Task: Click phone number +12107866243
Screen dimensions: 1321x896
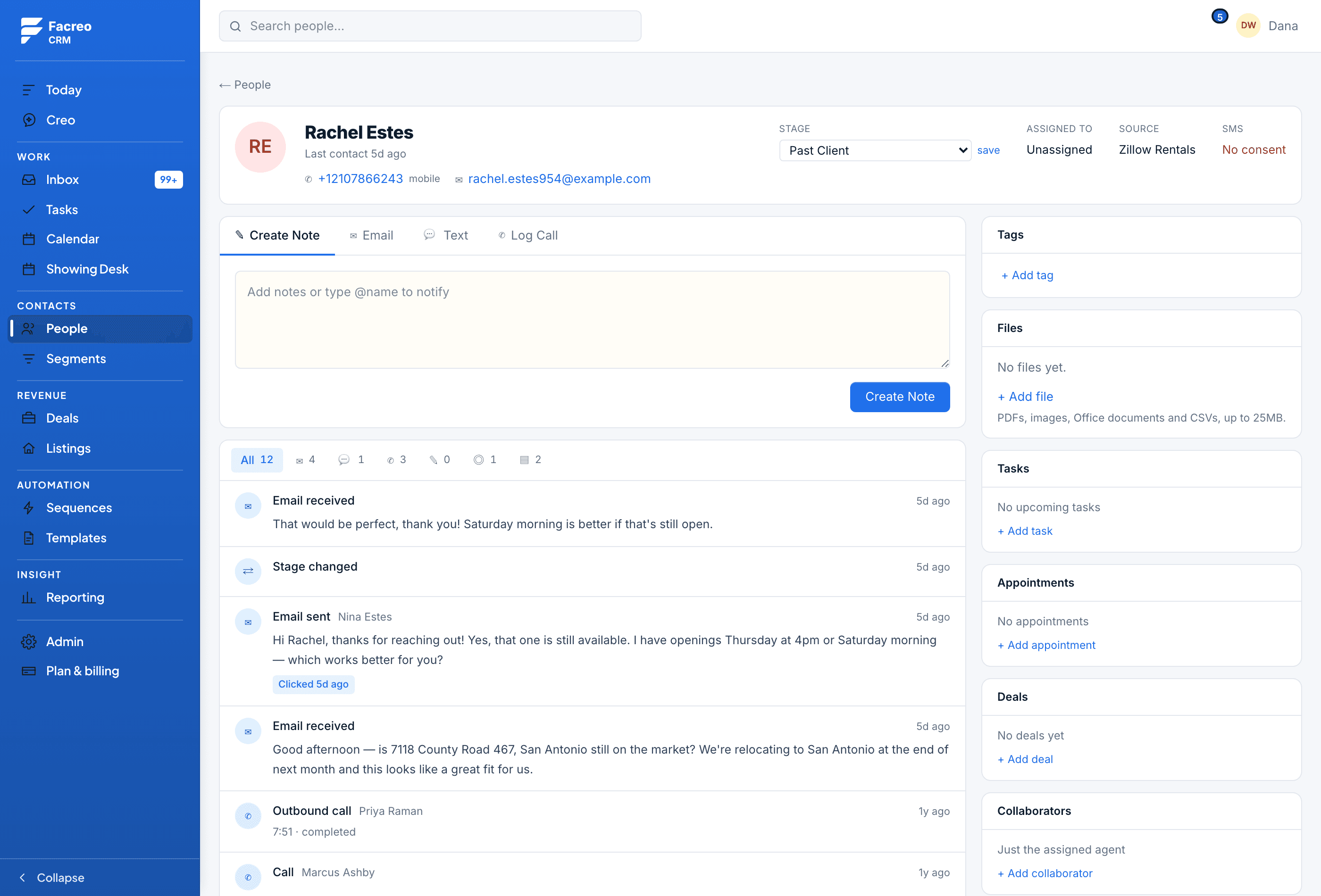Action: coord(360,179)
